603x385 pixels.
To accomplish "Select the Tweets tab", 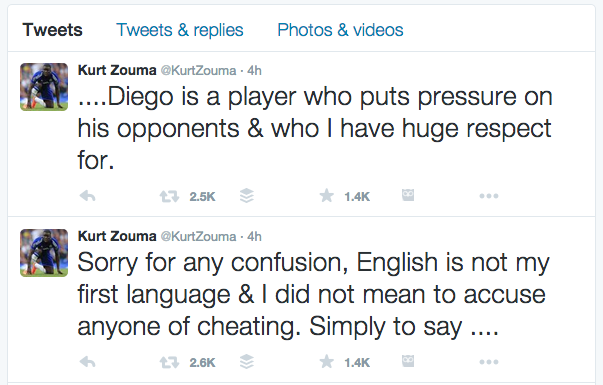I will tap(53, 30).
